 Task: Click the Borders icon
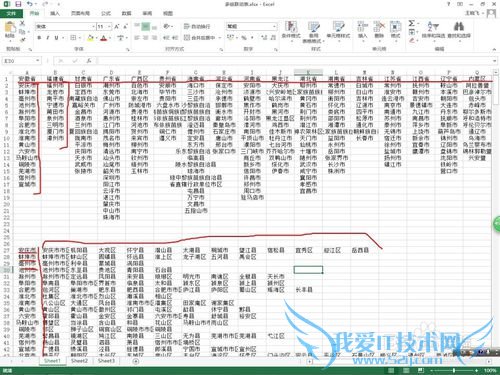pyautogui.click(x=73, y=38)
